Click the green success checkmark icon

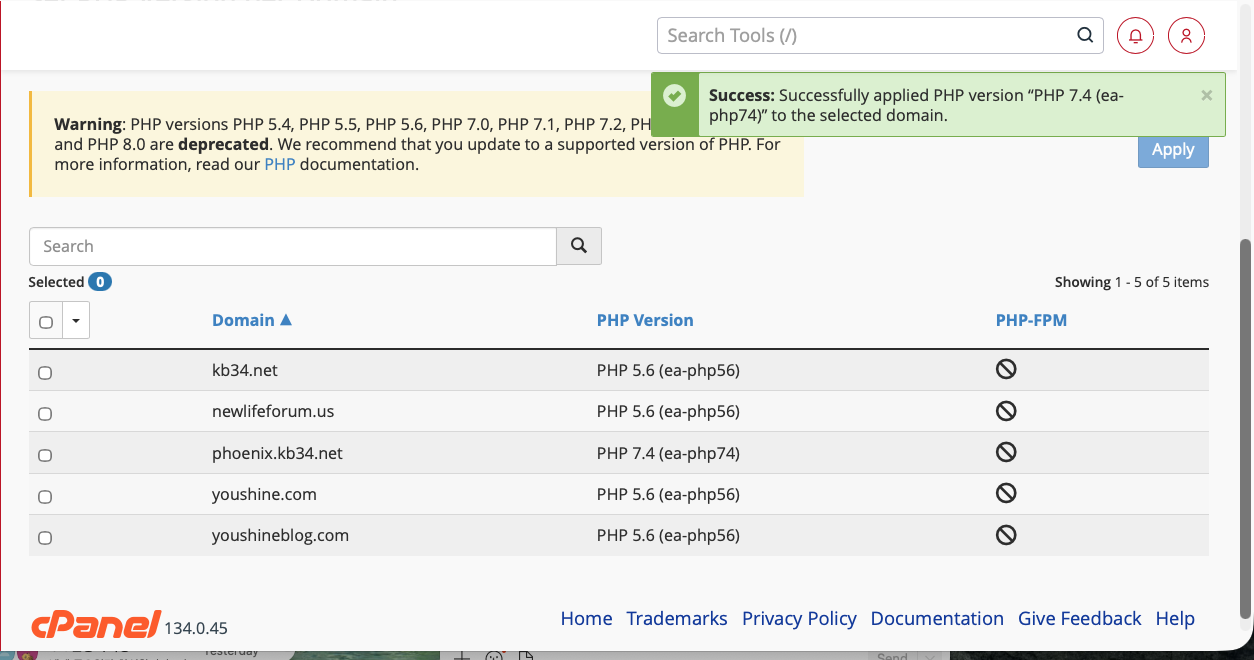coord(675,96)
